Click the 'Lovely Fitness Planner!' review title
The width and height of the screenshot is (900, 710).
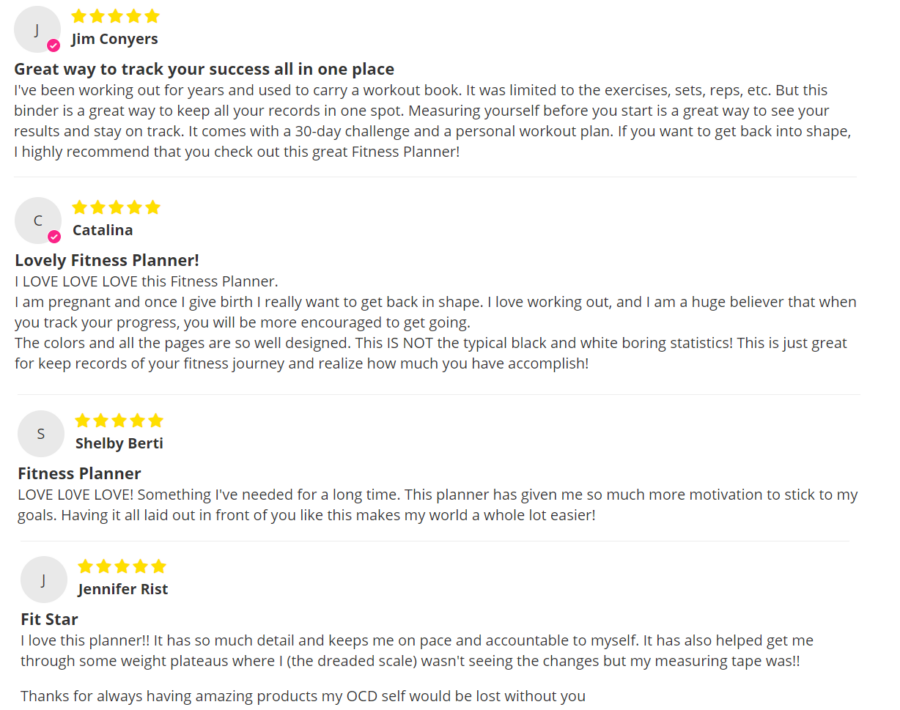click(x=107, y=261)
